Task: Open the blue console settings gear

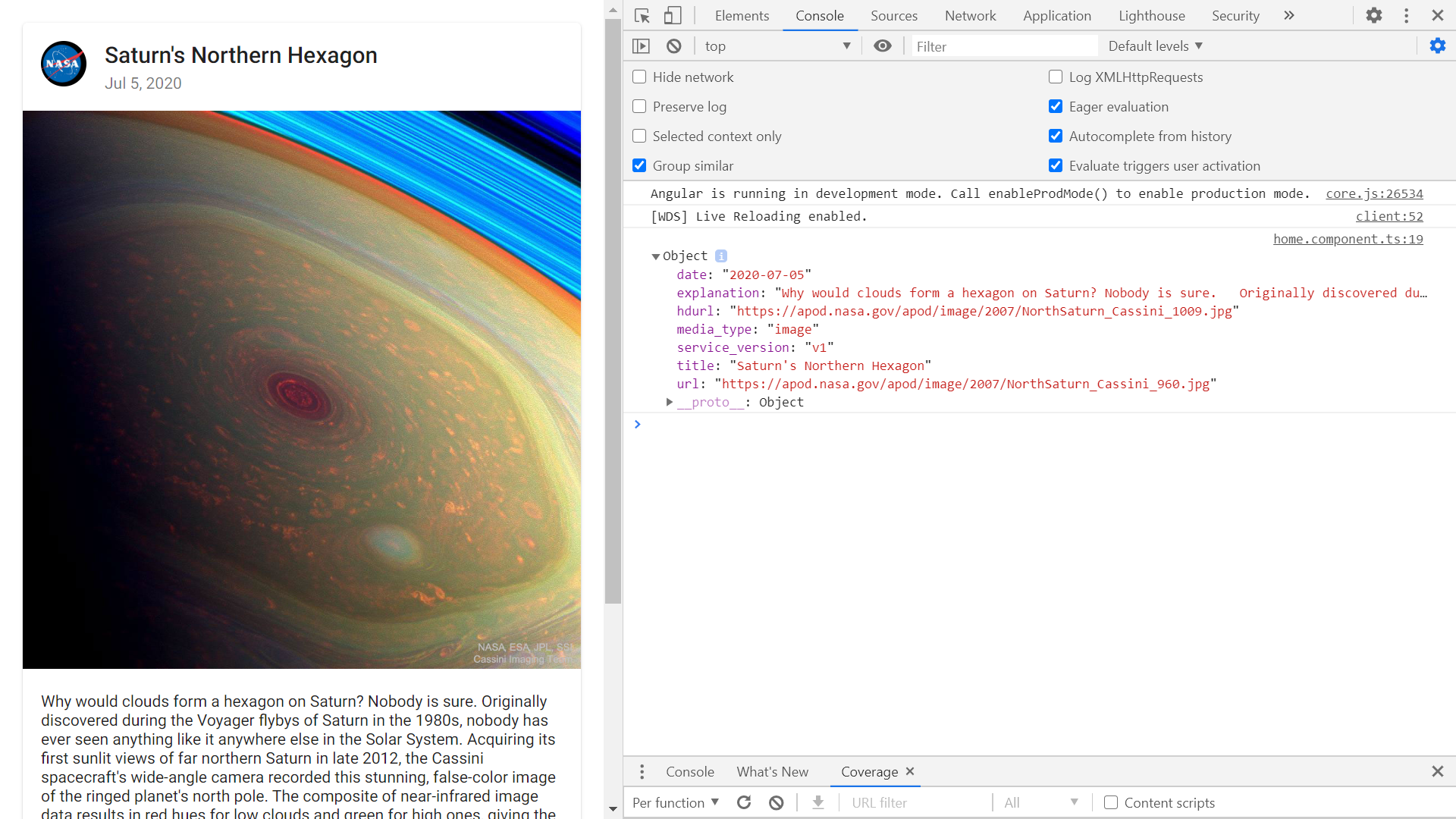Action: [1437, 46]
